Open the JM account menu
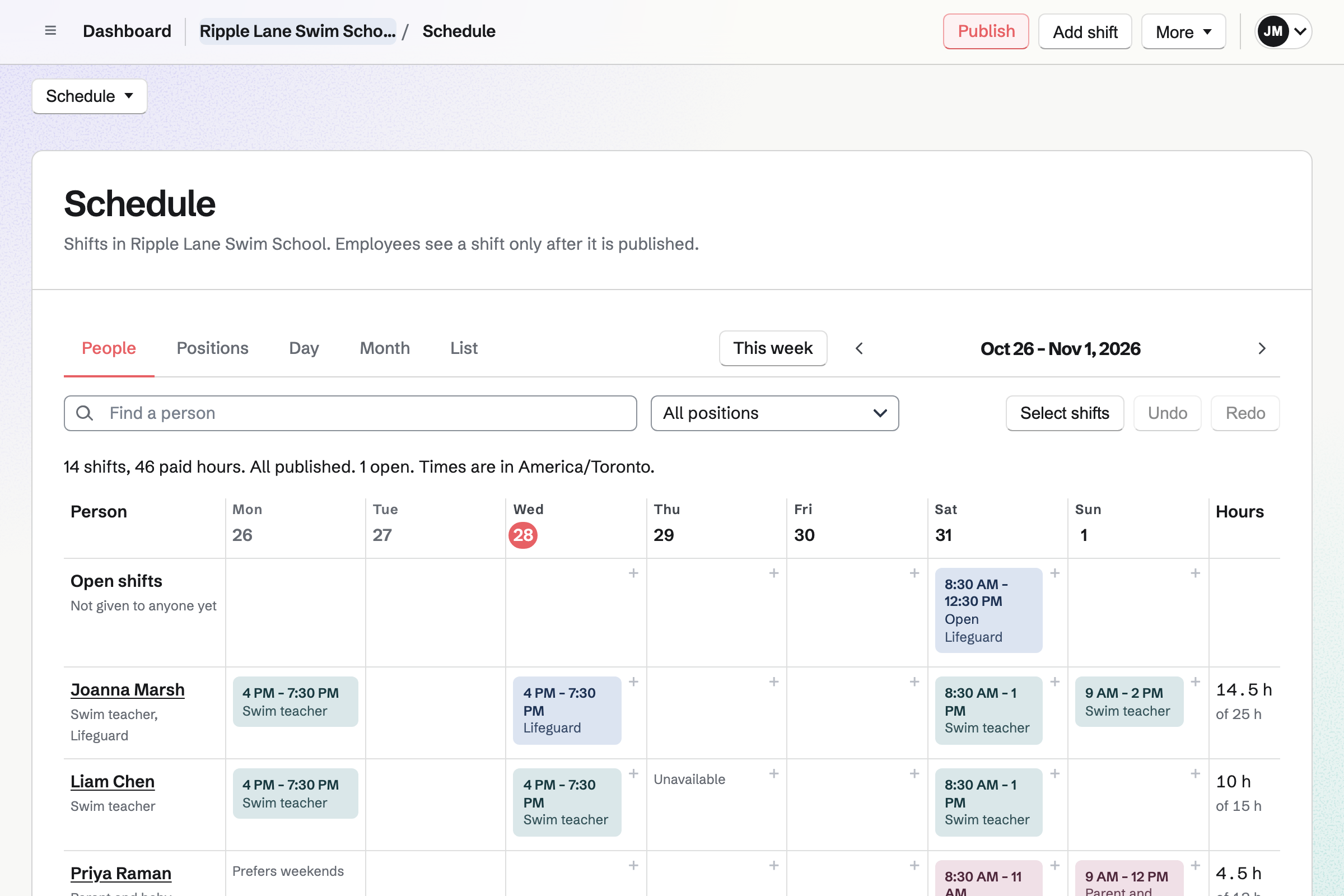 coord(1283,31)
